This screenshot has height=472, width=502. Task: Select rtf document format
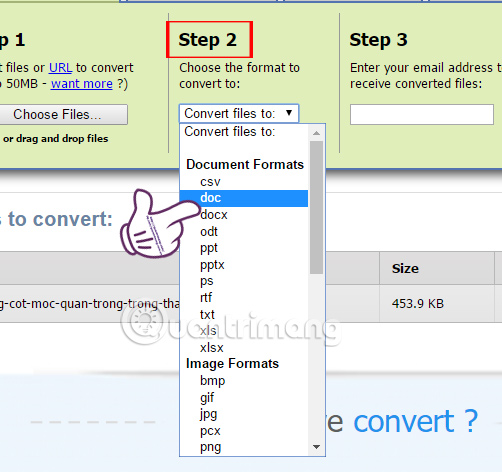coord(244,298)
